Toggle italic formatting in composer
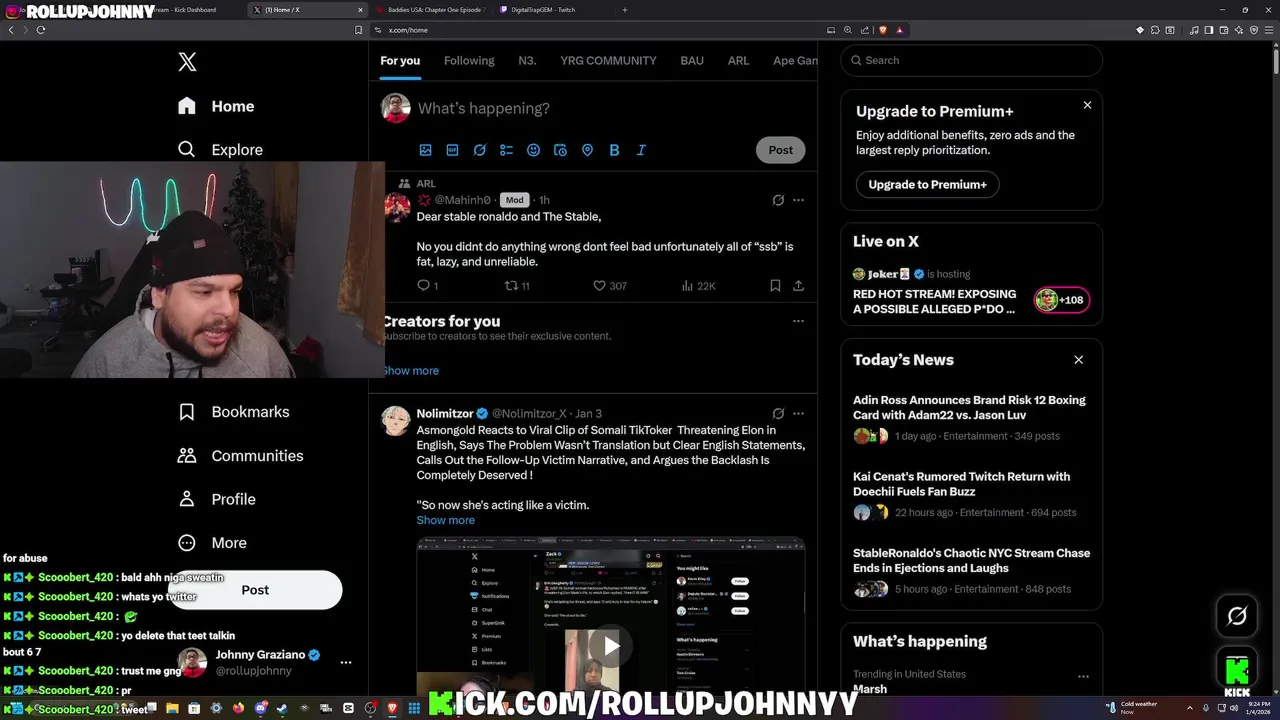 click(641, 150)
